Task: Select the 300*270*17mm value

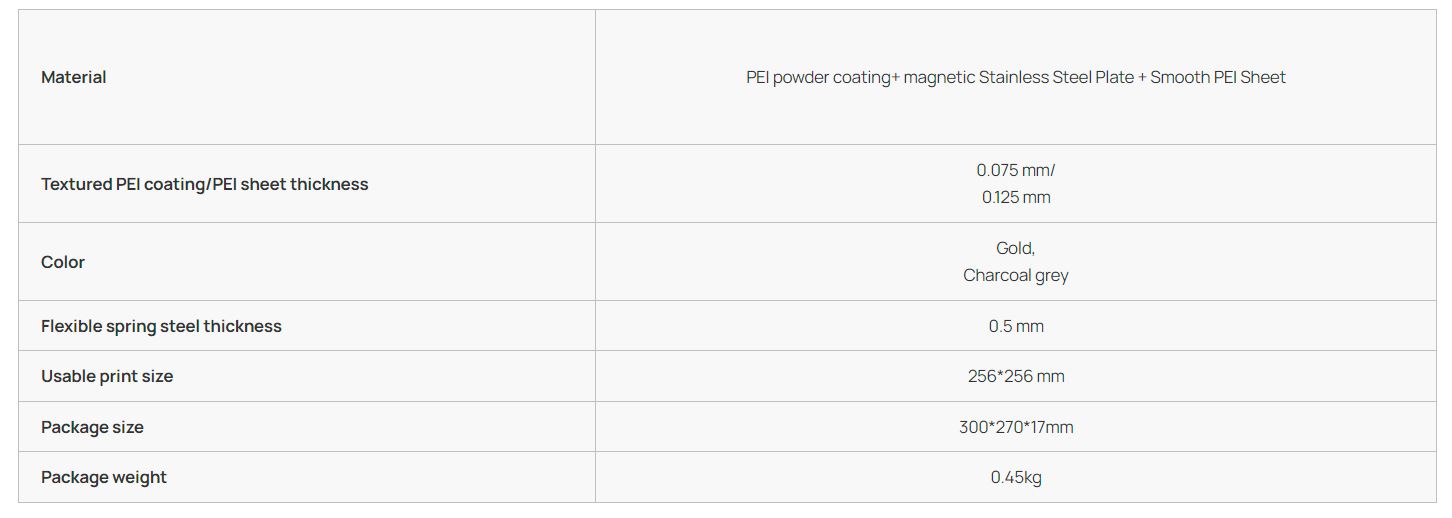Action: (1015, 427)
